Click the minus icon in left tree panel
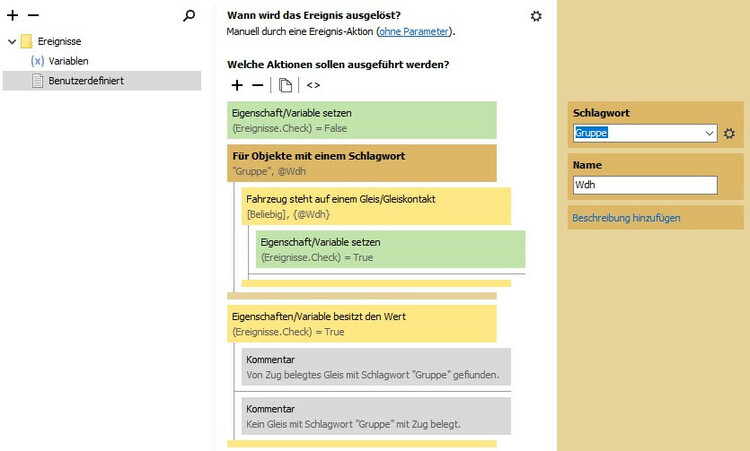The image size is (750, 451). coord(33,16)
